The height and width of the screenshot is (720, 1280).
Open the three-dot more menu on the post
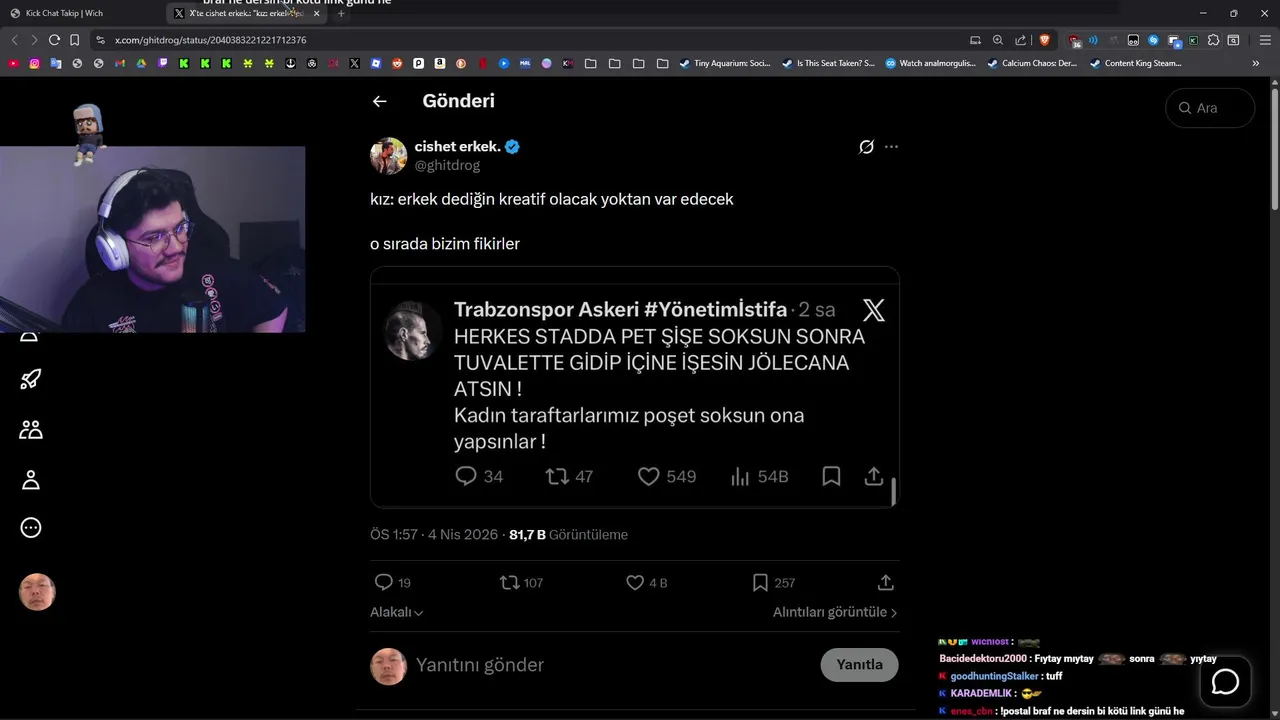point(891,147)
